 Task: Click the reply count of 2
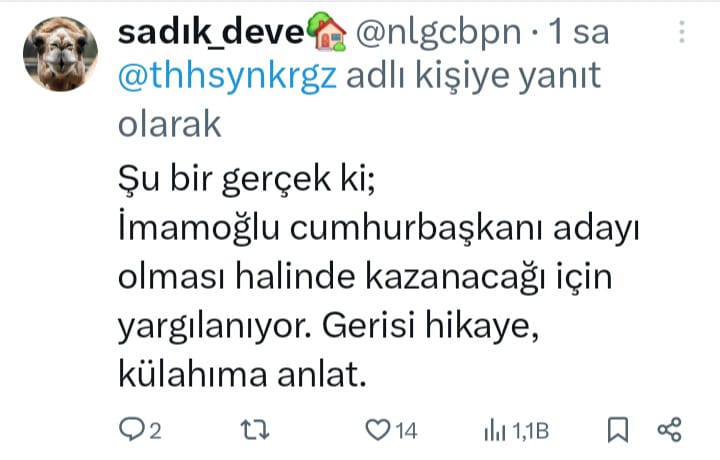[155, 431]
